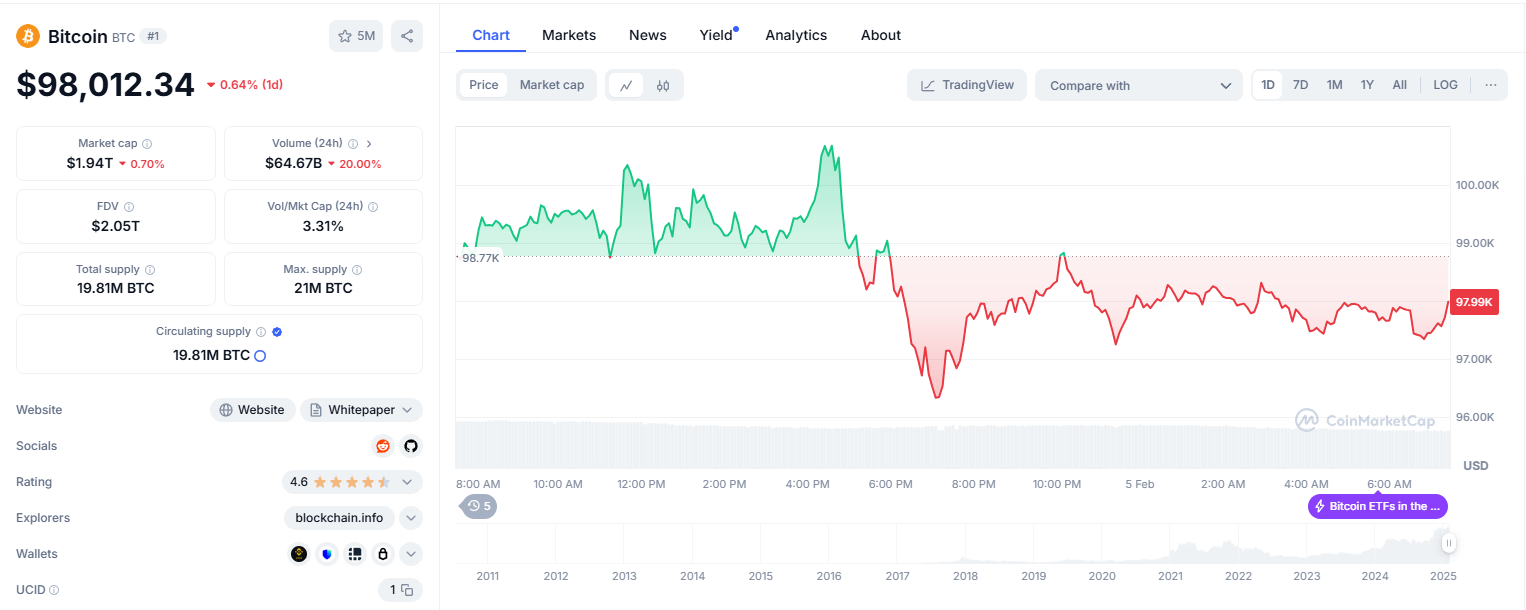Click the blue verified badge icon
The width and height of the screenshot is (1526, 610).
pos(277,332)
